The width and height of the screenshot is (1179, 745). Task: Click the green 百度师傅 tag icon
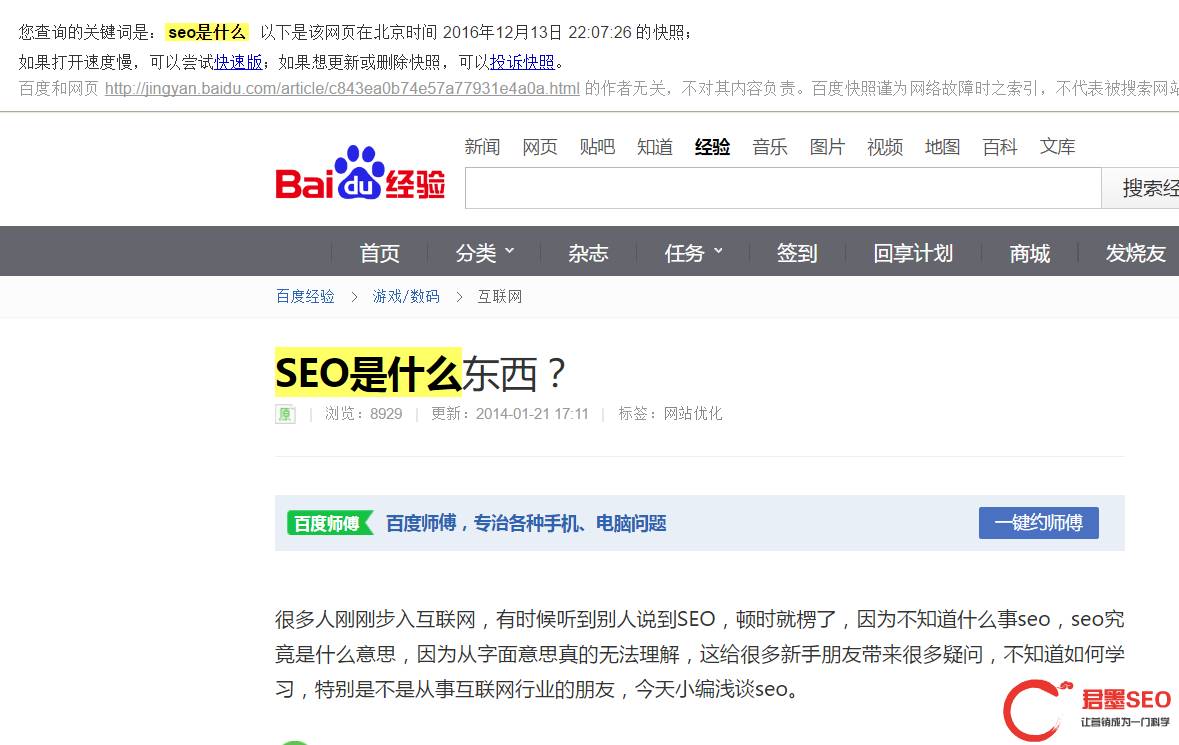coord(330,523)
